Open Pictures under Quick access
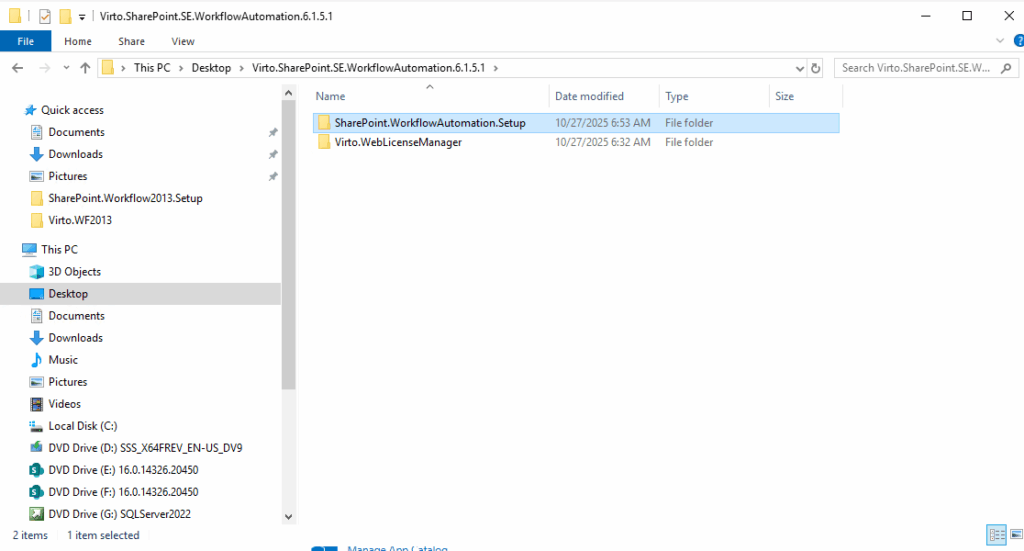 point(67,176)
